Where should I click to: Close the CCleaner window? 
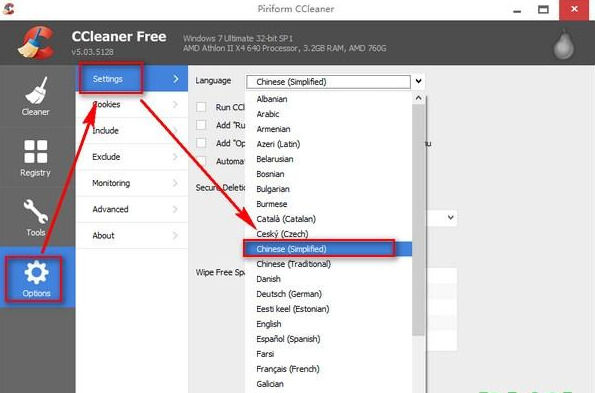click(x=575, y=9)
